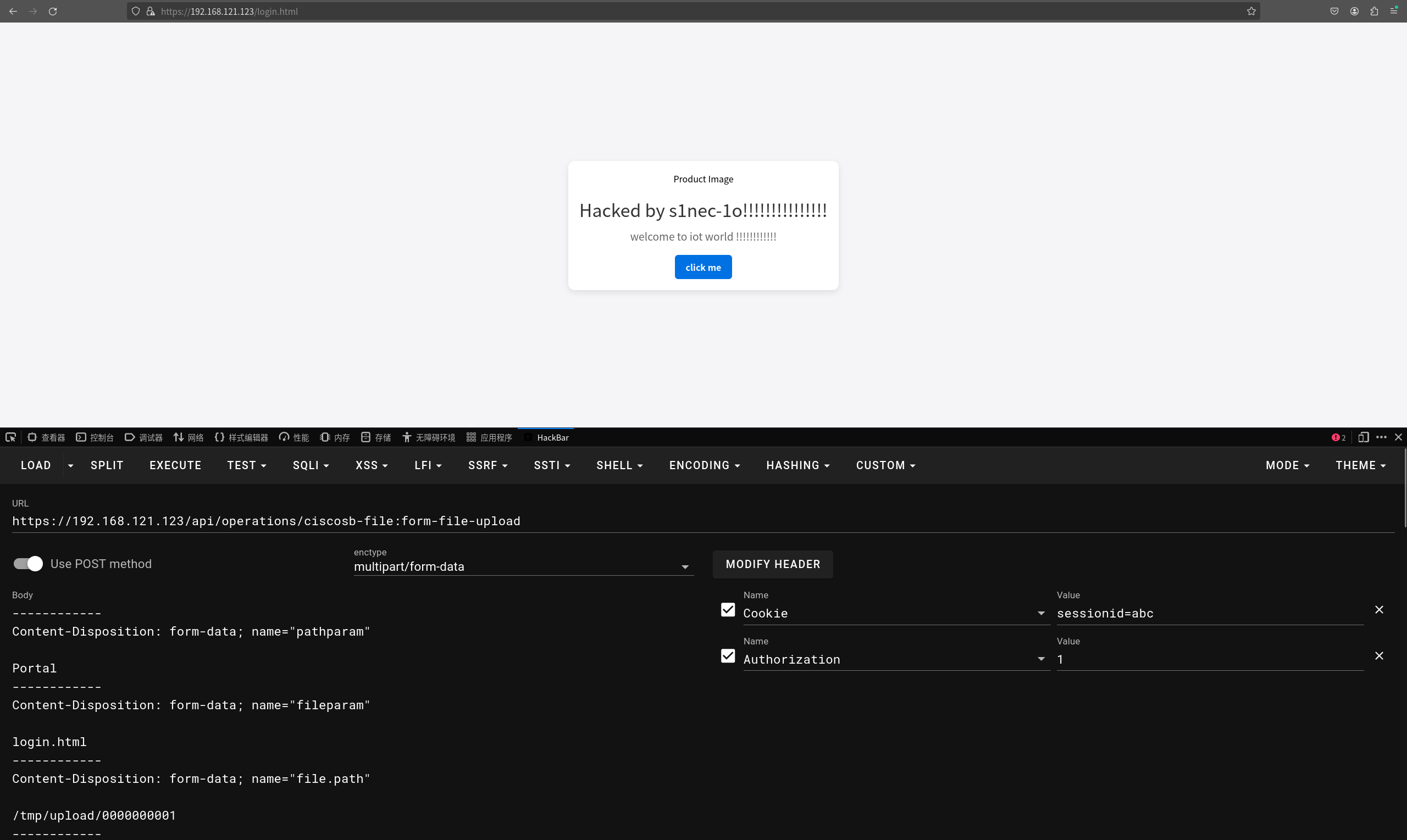Image resolution: width=1407 pixels, height=840 pixels.
Task: Open the browser extensions puzzle icon
Action: pyautogui.click(x=1374, y=12)
